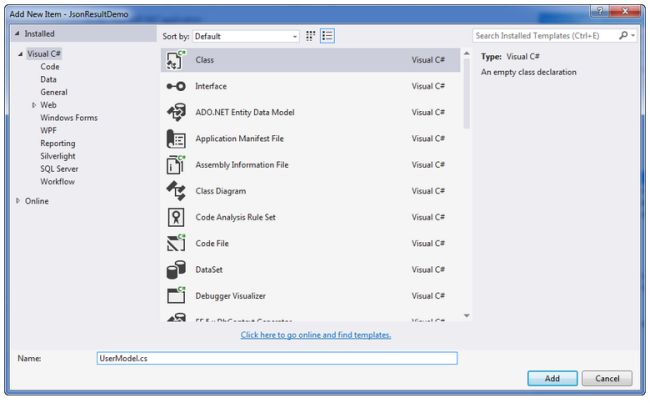
Task: Collapse the Installed section
Action: pyautogui.click(x=17, y=34)
